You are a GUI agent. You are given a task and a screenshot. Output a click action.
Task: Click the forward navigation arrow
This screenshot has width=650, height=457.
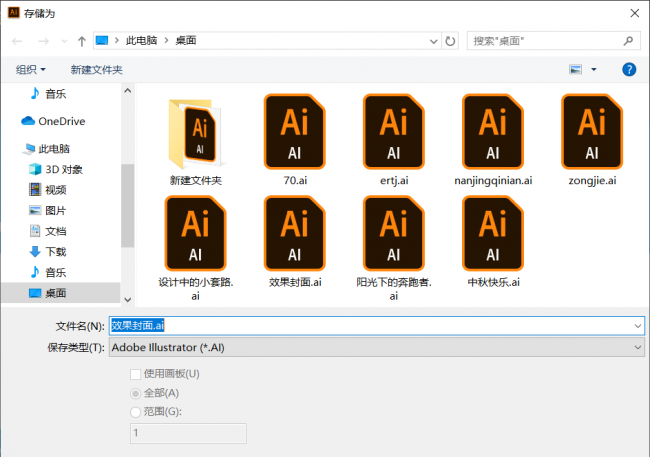tap(43, 41)
